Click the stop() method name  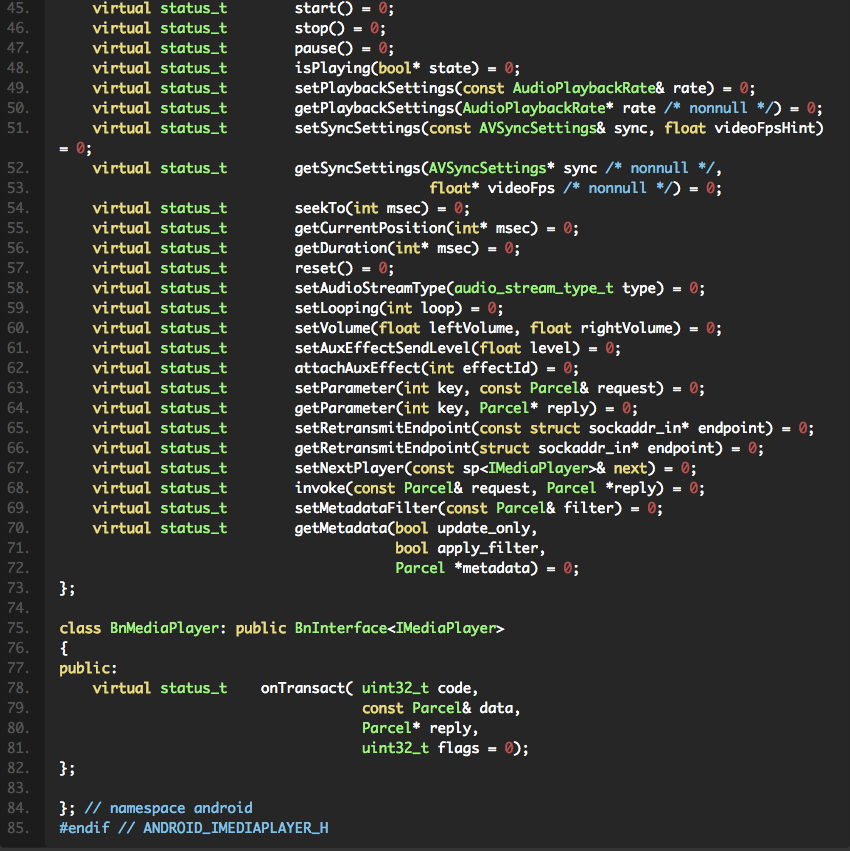(x=319, y=28)
